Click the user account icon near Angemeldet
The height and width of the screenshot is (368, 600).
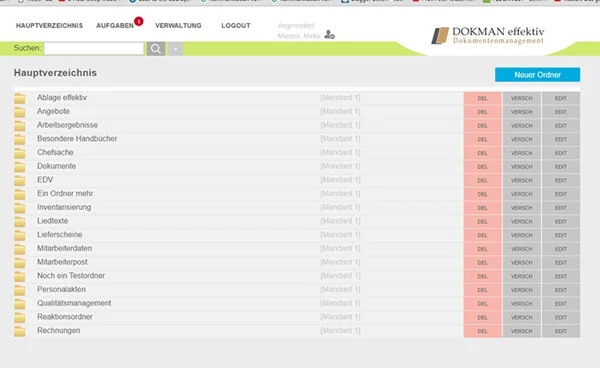pyautogui.click(x=329, y=35)
